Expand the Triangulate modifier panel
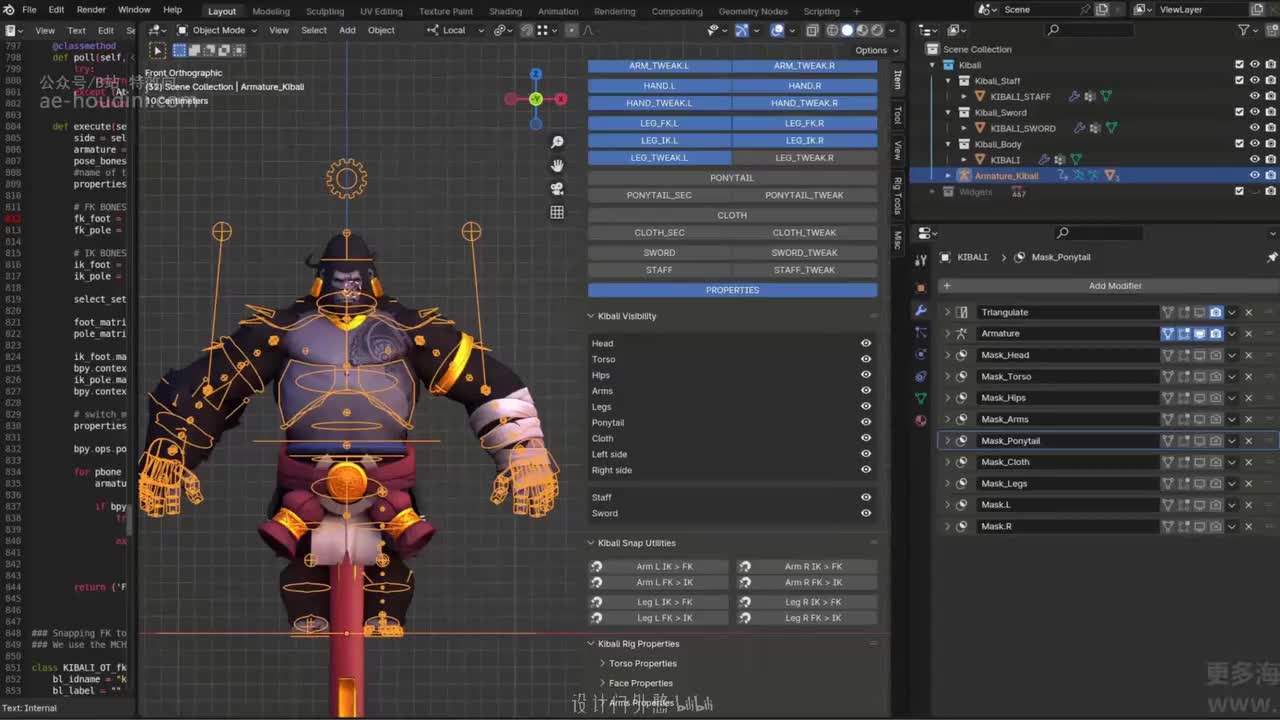Viewport: 1280px width, 720px height. (947, 312)
